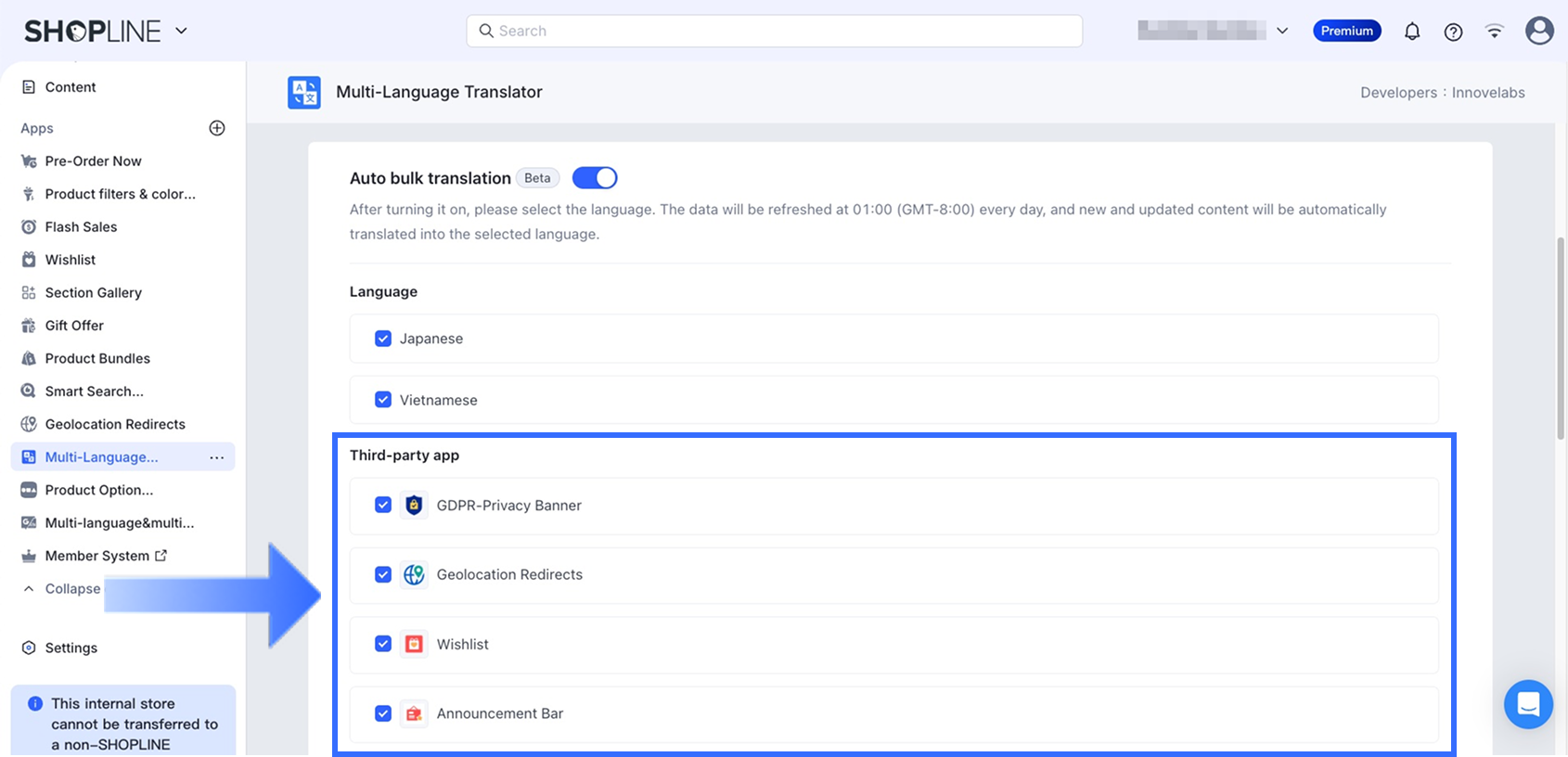Disable the Auto bulk translation toggle
This screenshot has width=1568, height=757.
click(595, 178)
